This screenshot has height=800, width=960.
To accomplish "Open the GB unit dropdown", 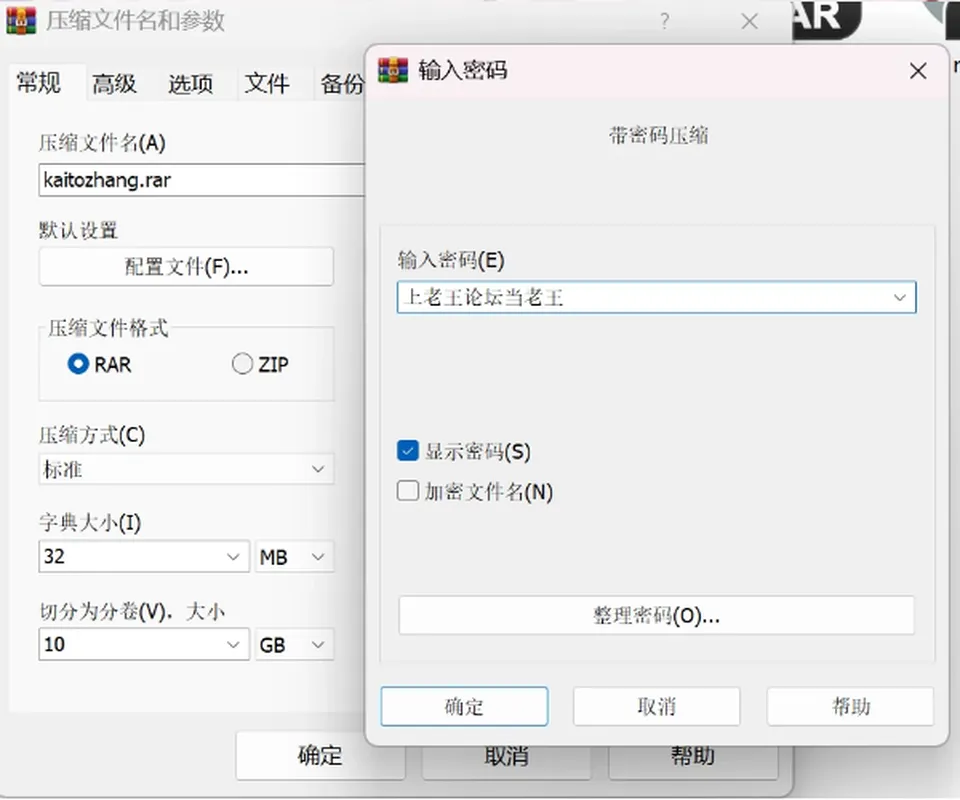I will tap(294, 644).
